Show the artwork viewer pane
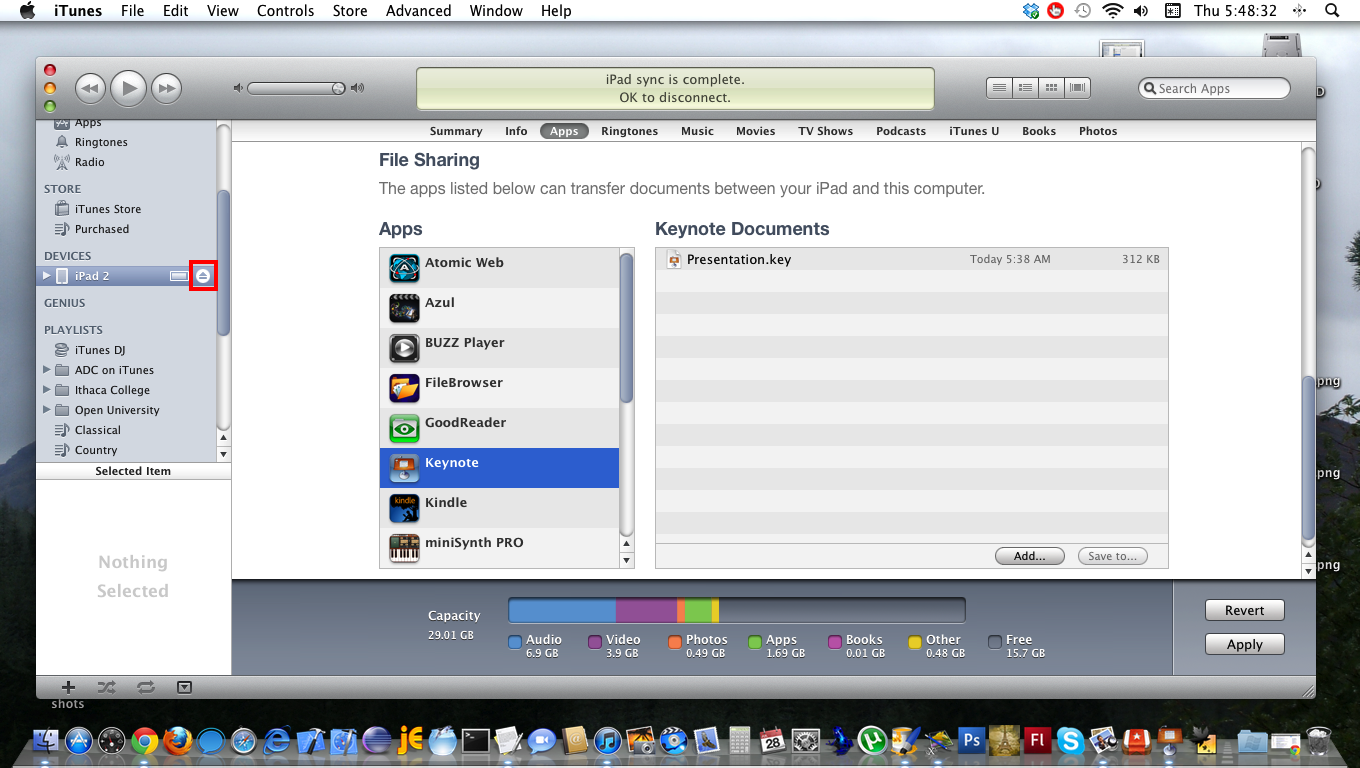 pyautogui.click(x=184, y=687)
